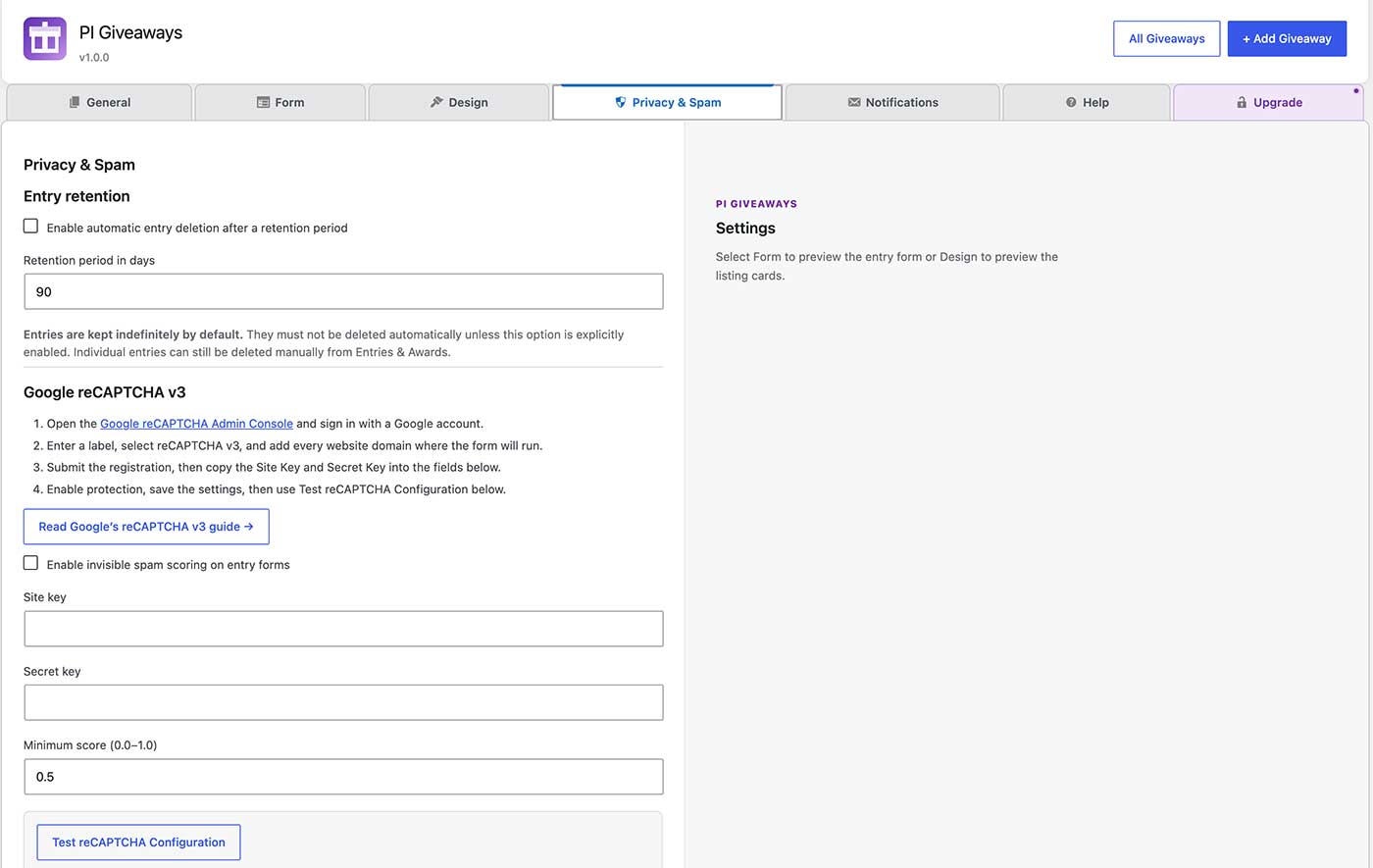Image resolution: width=1373 pixels, height=868 pixels.
Task: Click the Retention period in days field
Action: tap(343, 291)
